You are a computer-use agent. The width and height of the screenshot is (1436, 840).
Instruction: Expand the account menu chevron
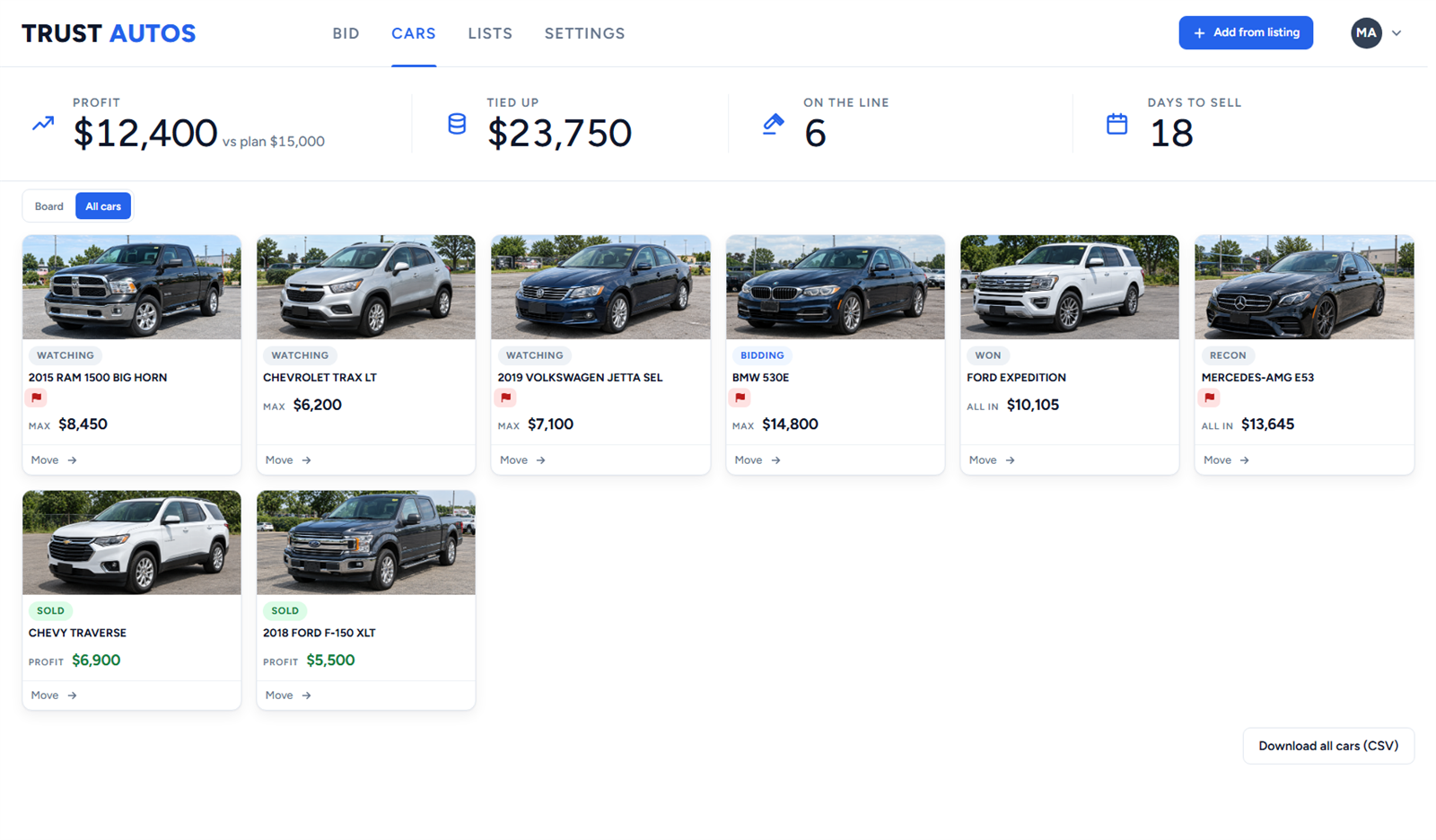(1397, 33)
